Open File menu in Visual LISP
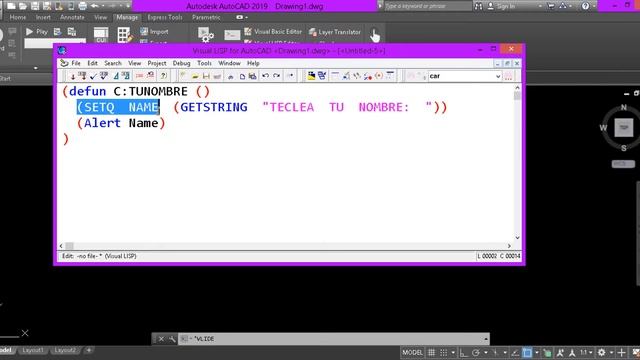Screen dimensions: 640x360 [76, 63]
